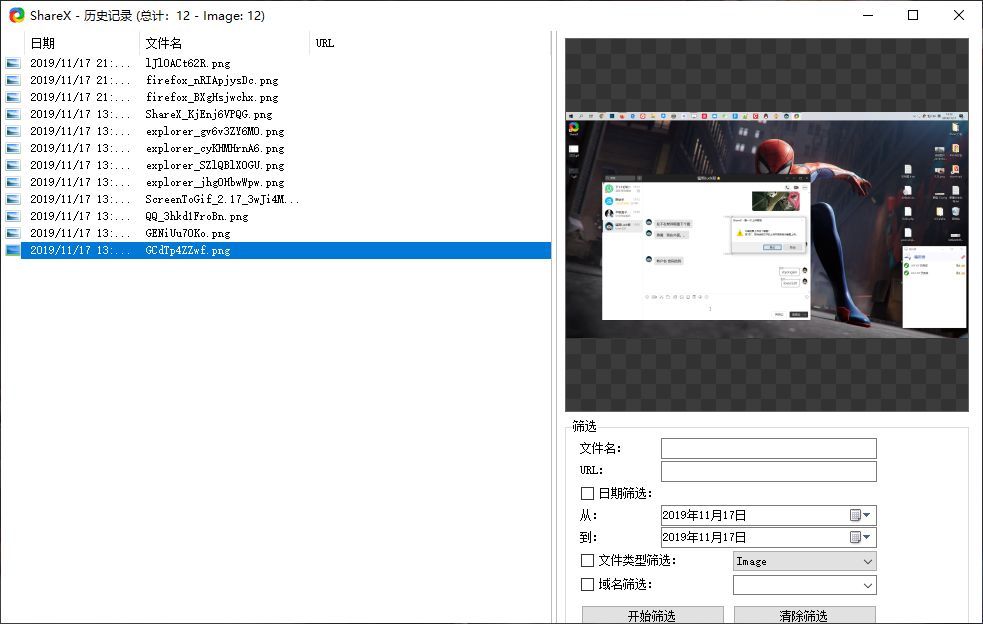The height and width of the screenshot is (624, 983).
Task: Click the file icon for ScreenToGif_2.17 entry
Action: 13,199
